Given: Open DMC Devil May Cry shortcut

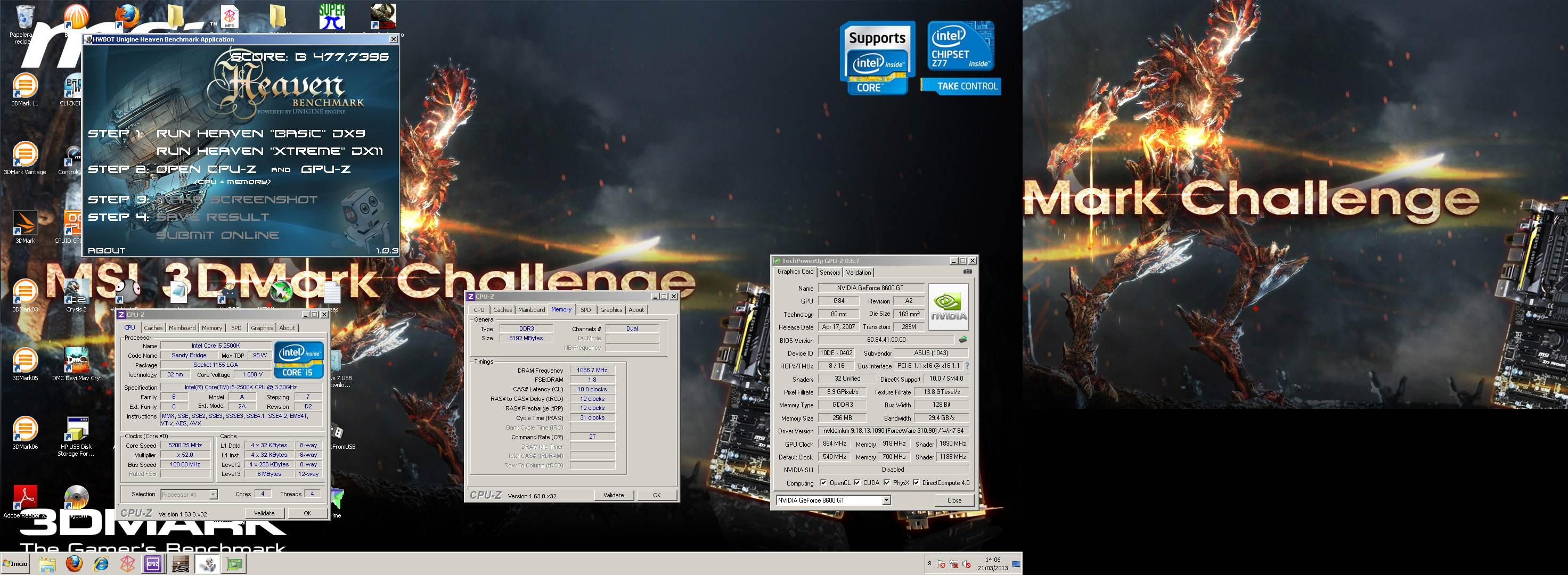Looking at the screenshot, I should pos(76,364).
